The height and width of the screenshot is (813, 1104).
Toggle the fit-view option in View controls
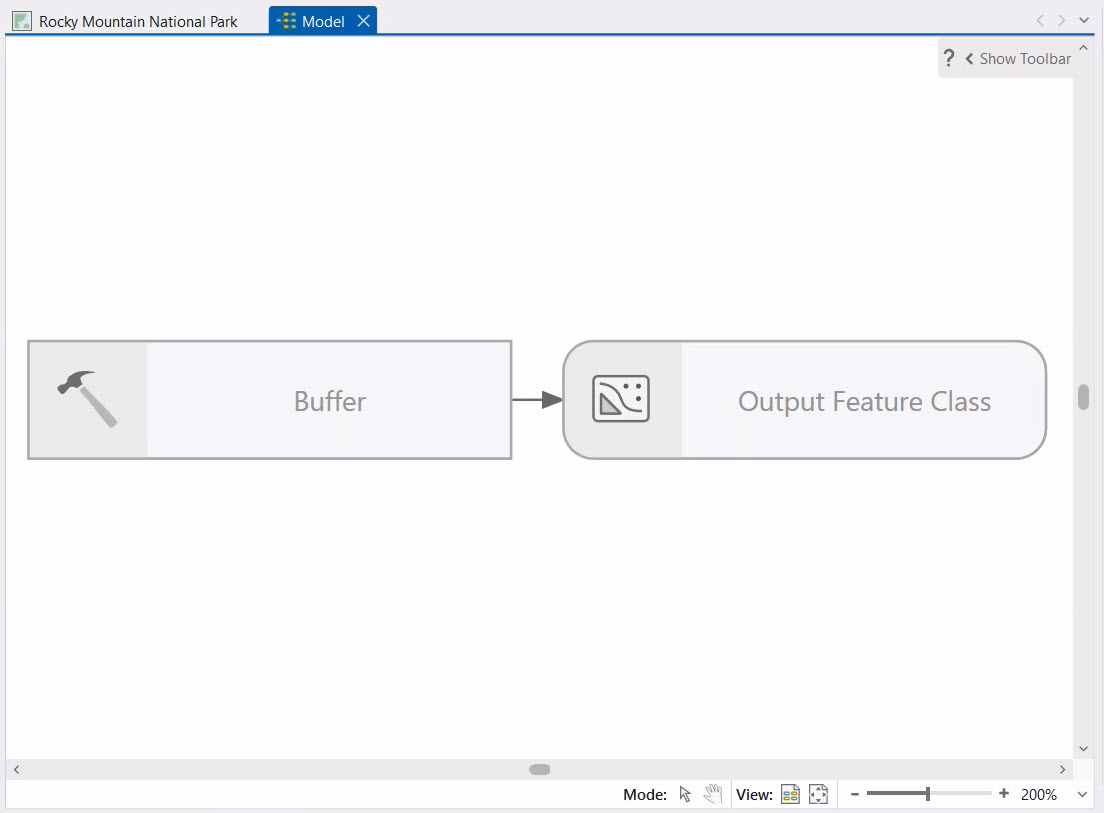pos(818,794)
